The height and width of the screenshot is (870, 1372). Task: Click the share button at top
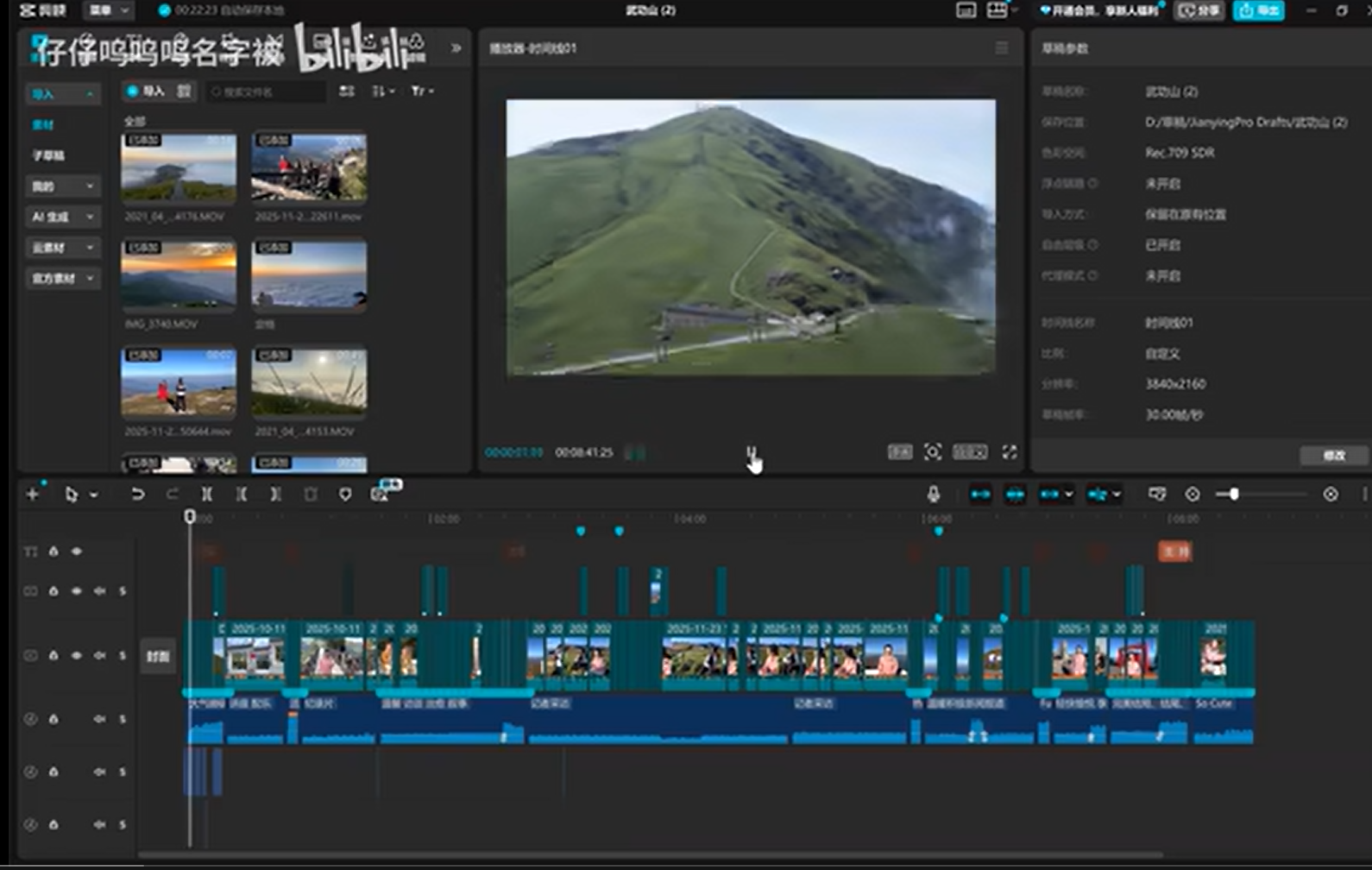click(1200, 10)
